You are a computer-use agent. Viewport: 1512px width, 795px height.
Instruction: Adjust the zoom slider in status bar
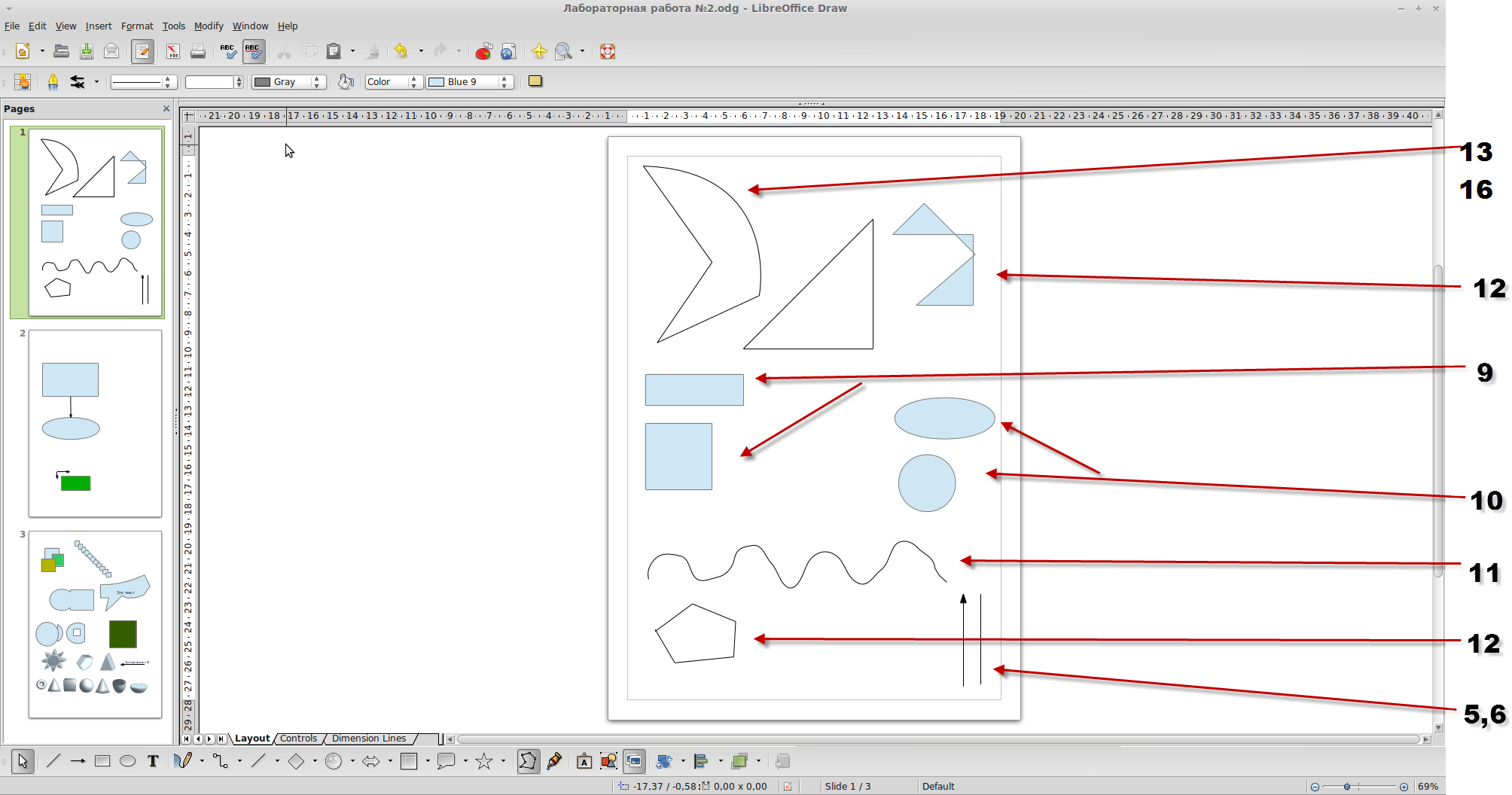click(1348, 787)
